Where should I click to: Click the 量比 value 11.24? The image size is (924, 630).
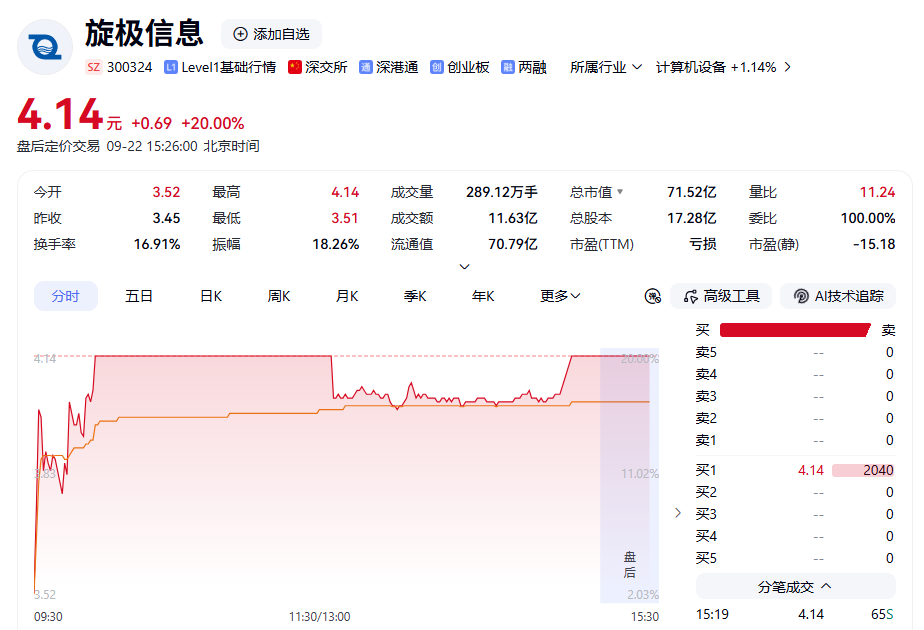pyautogui.click(x=877, y=192)
